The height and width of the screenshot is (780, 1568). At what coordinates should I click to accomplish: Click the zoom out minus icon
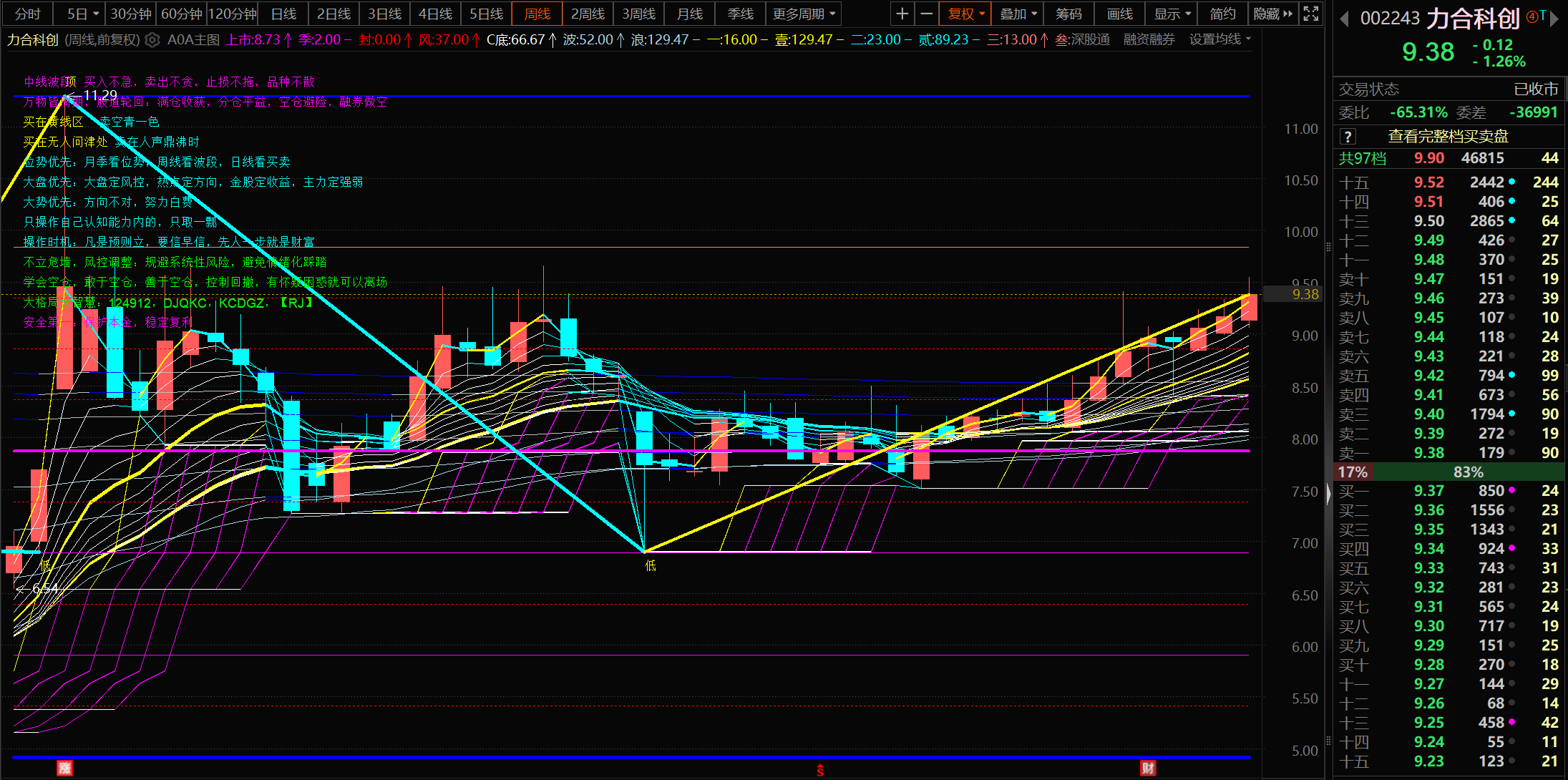(926, 14)
